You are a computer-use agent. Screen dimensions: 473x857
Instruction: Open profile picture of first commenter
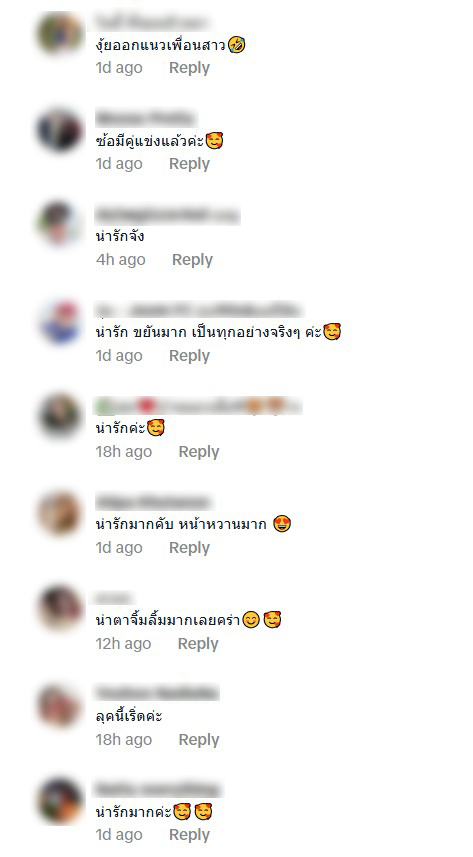coord(60,34)
